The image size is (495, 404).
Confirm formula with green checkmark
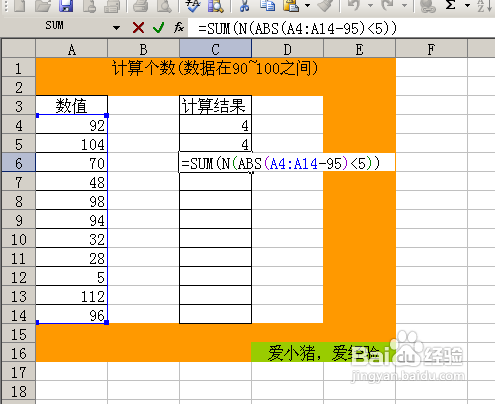point(159,28)
